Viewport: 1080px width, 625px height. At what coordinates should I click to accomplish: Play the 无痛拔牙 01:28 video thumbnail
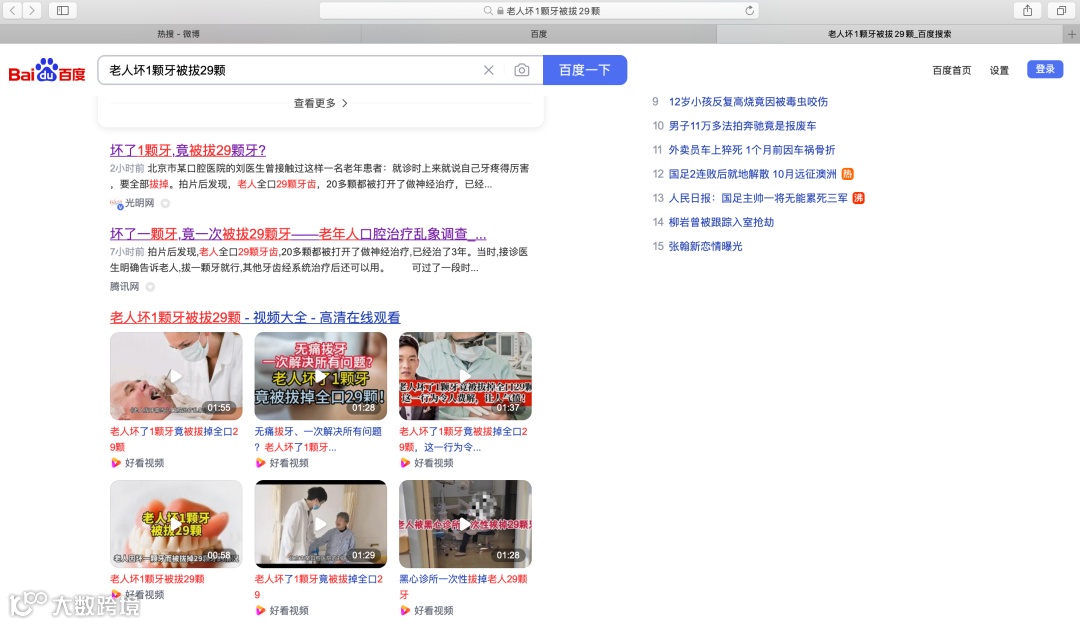pyautogui.click(x=321, y=376)
